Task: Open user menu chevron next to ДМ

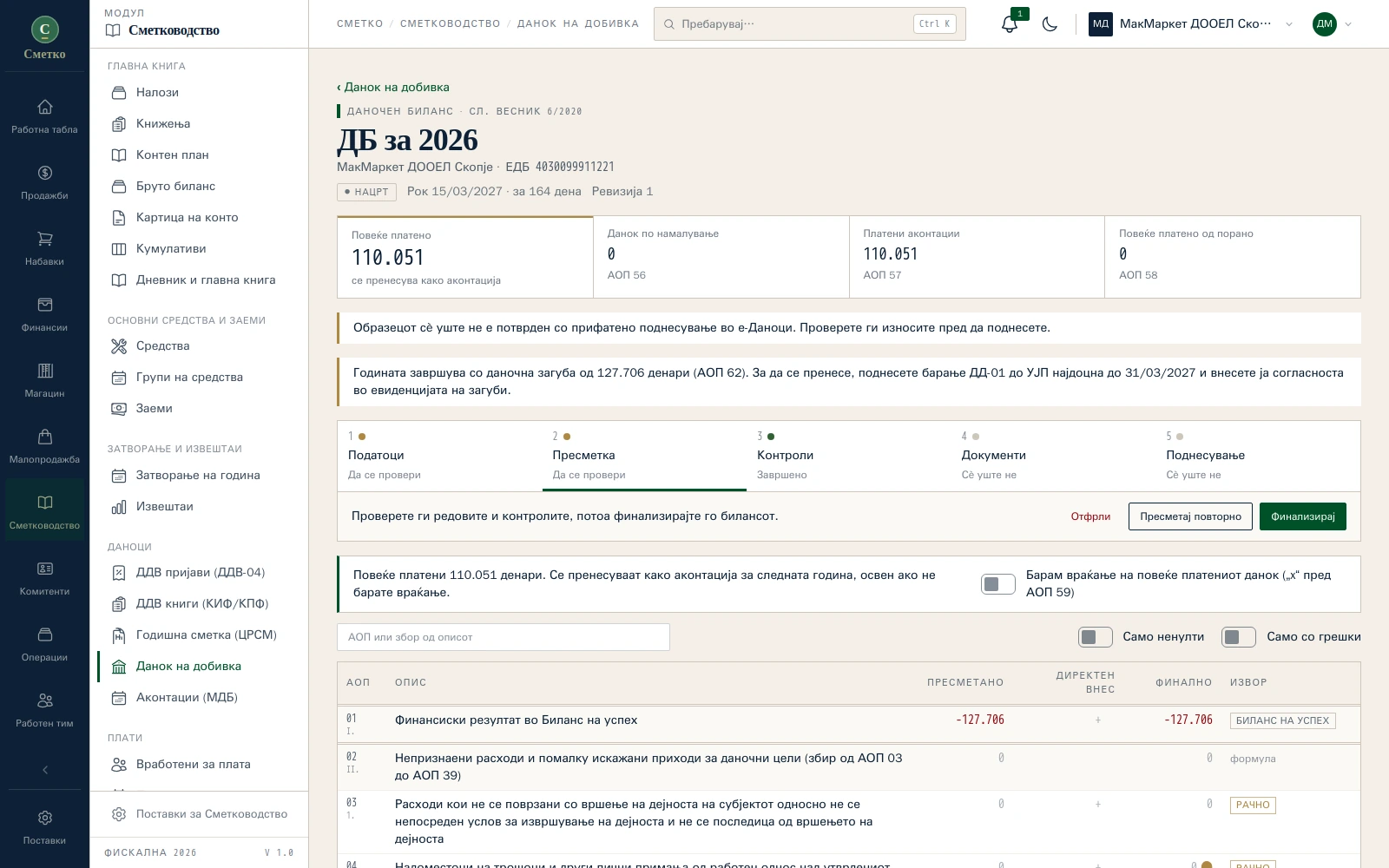Action: click(1347, 24)
